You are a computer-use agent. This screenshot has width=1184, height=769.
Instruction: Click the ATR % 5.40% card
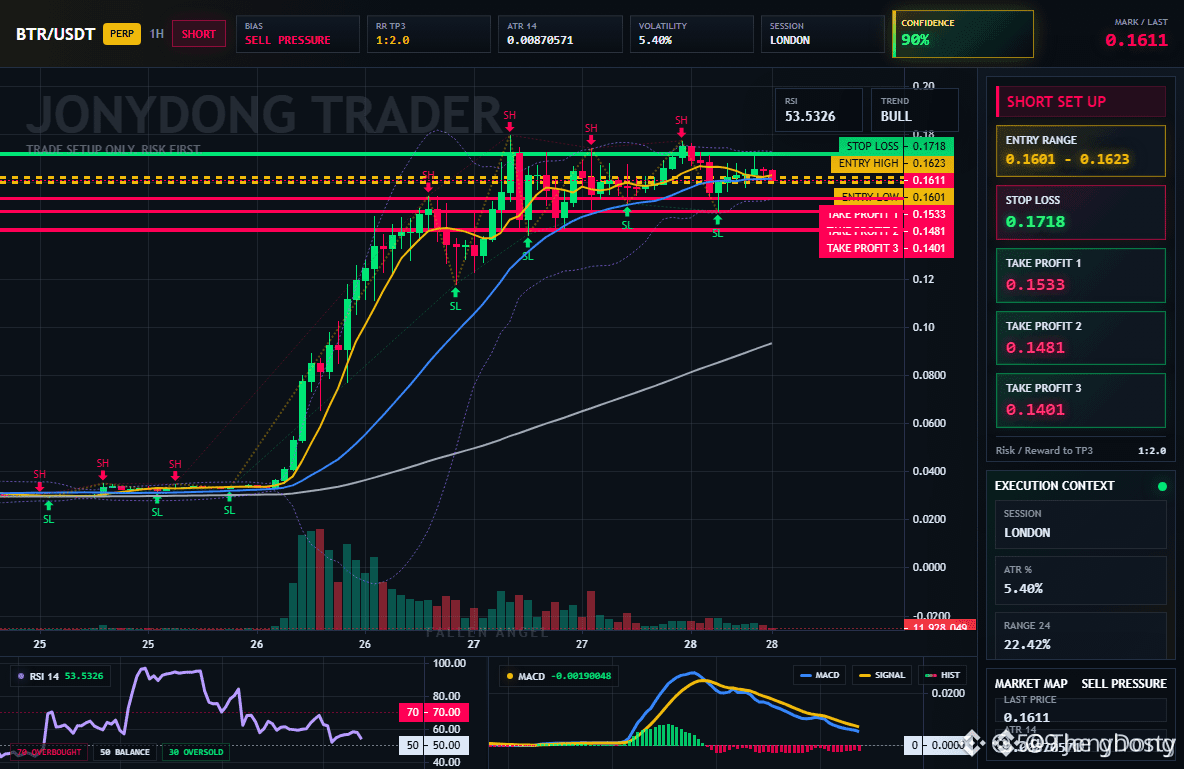[1081, 580]
